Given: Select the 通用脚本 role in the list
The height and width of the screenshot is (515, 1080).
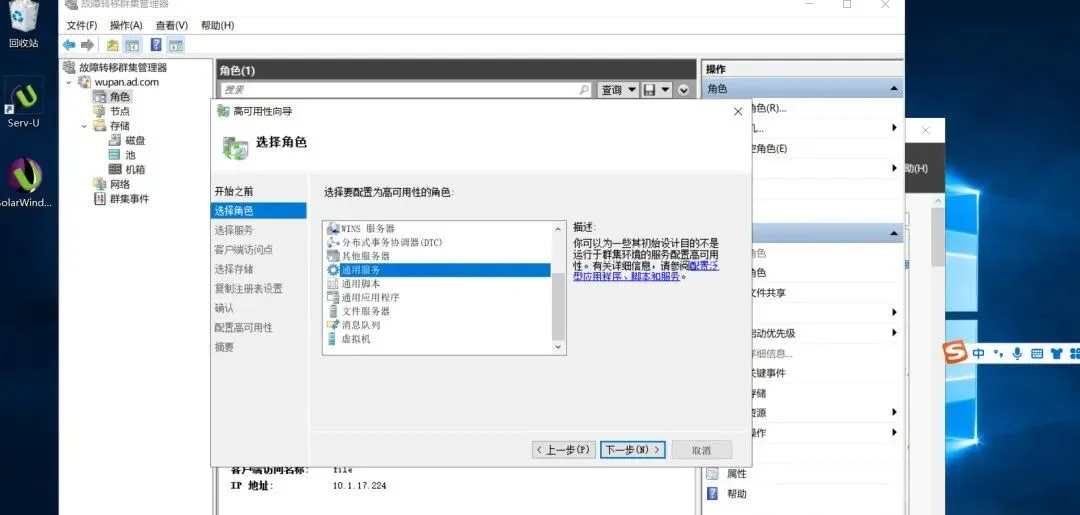Looking at the screenshot, I should 361,284.
